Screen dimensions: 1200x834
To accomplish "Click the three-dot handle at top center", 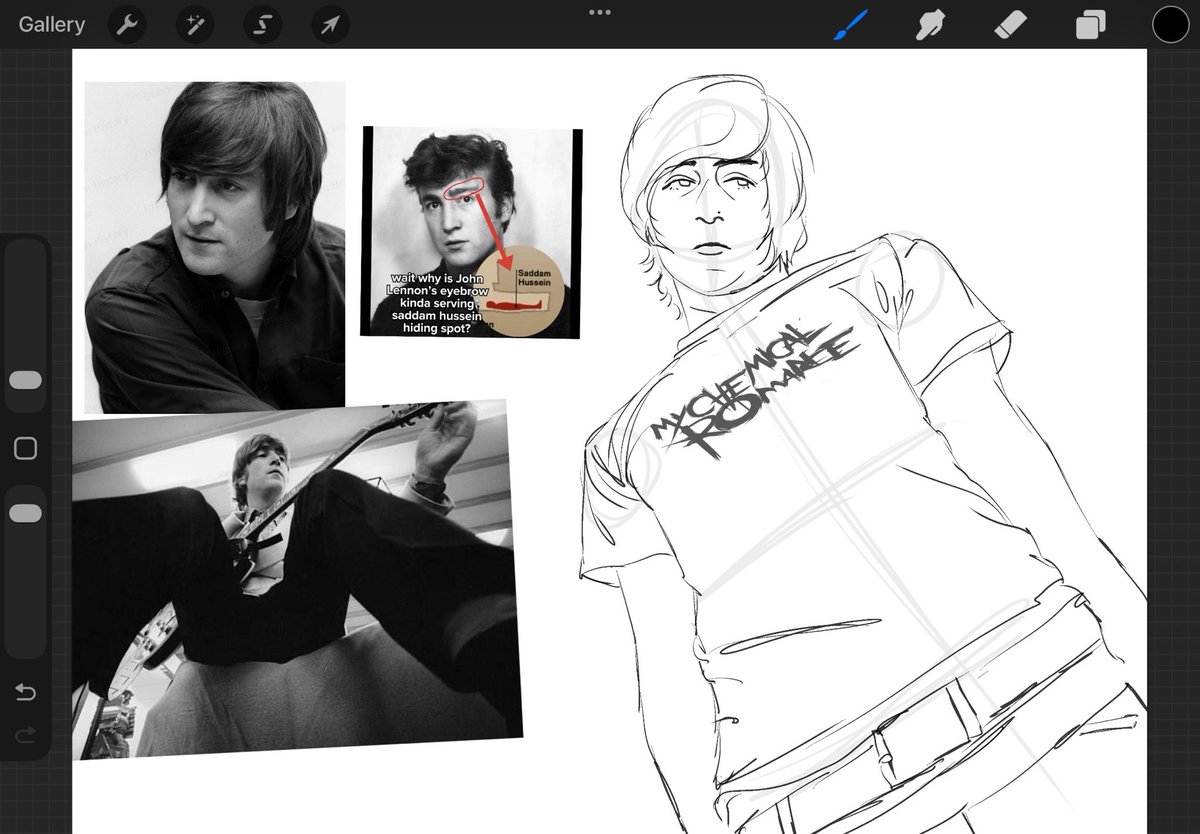I will tap(600, 12).
